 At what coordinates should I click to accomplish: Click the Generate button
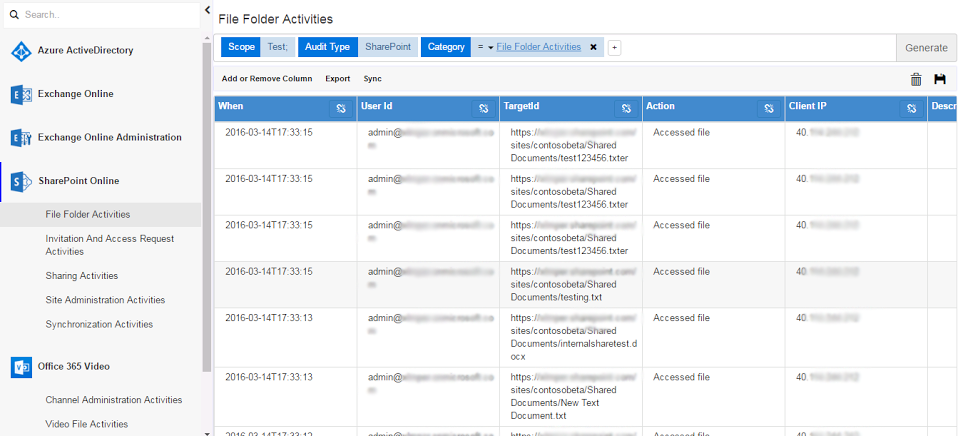[926, 48]
